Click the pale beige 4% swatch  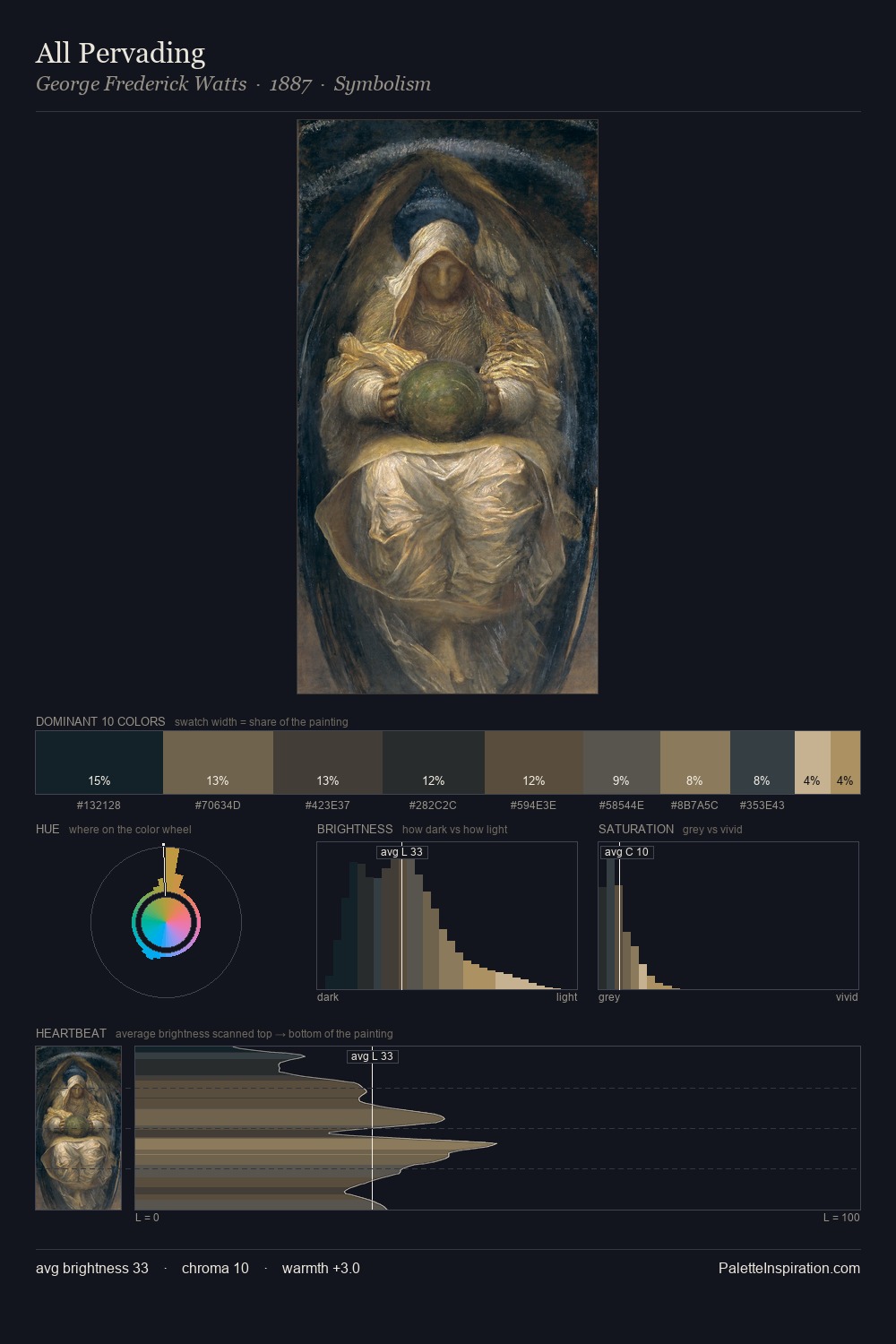click(x=813, y=762)
